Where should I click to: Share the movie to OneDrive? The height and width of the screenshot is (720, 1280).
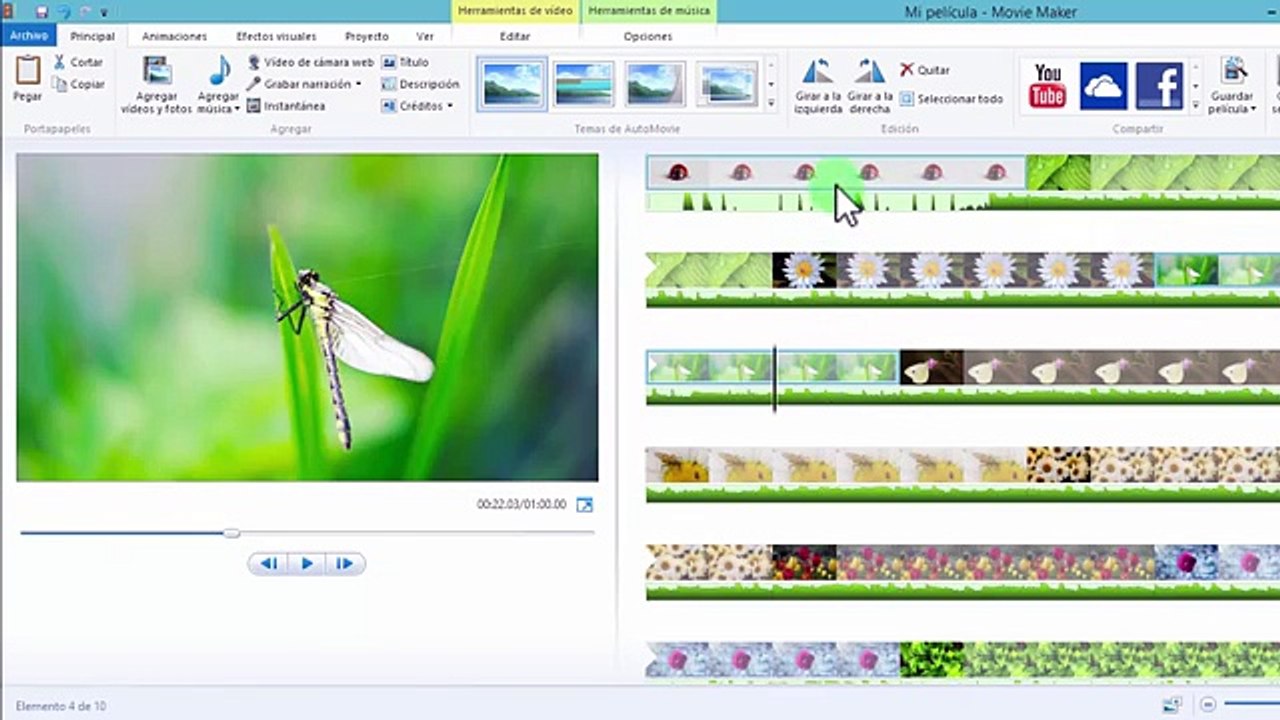pos(1104,85)
